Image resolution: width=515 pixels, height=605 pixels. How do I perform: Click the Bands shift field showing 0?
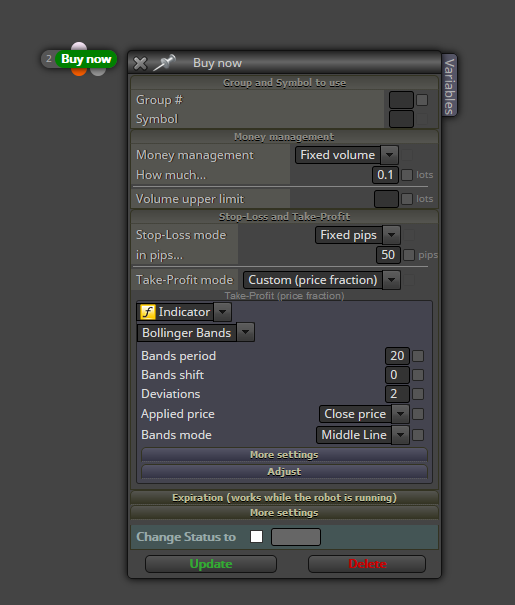397,375
